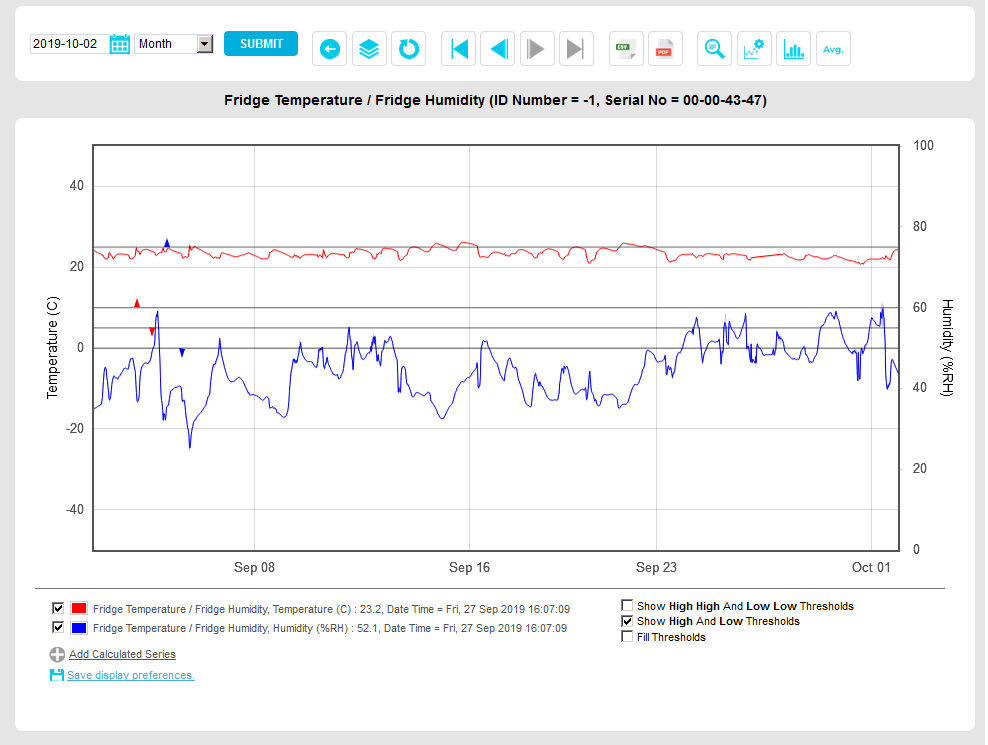988x745 pixels.
Task: Toggle the Temperature (C) series checkbox
Action: click(58, 608)
